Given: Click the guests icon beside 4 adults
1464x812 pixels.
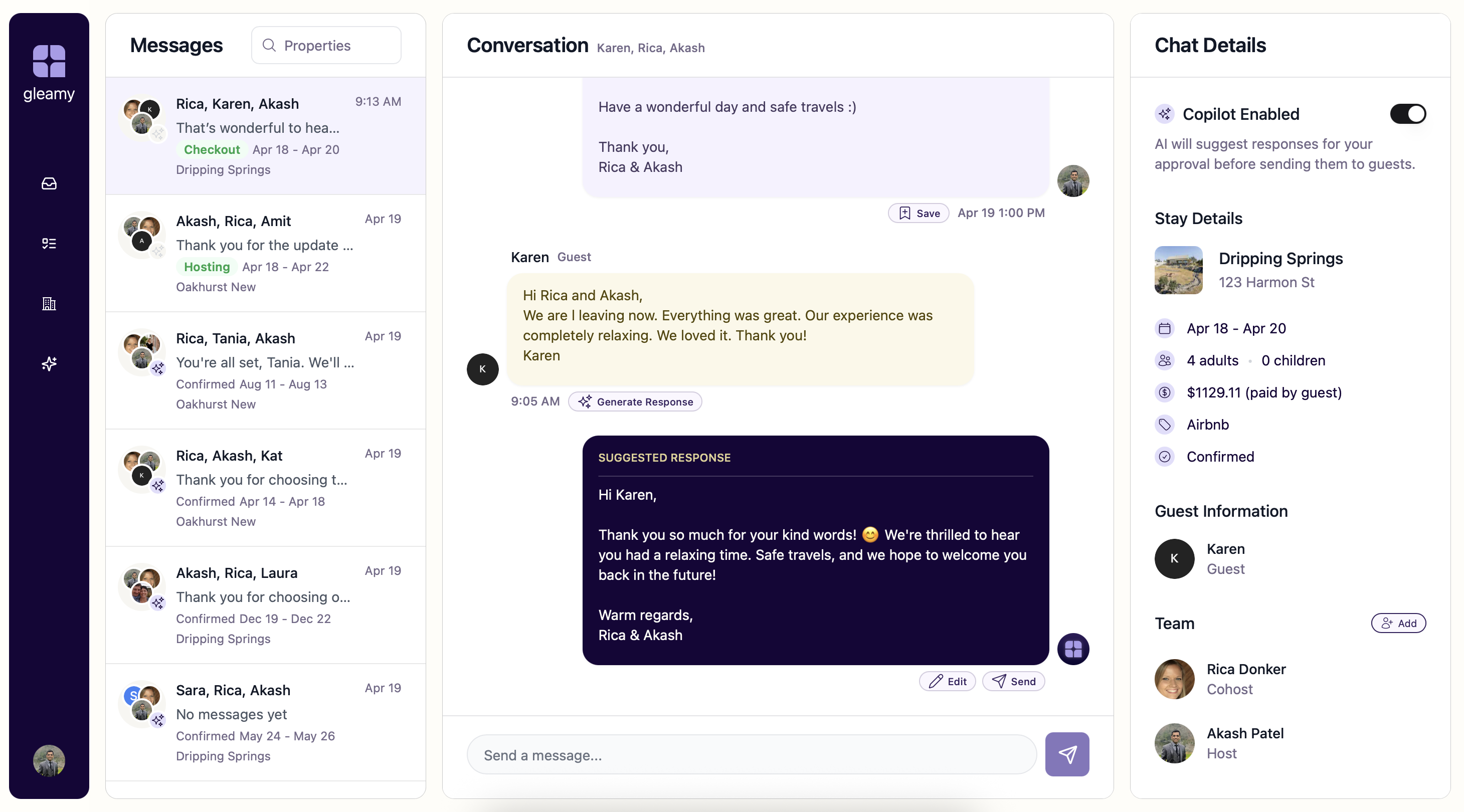Looking at the screenshot, I should (1165, 360).
